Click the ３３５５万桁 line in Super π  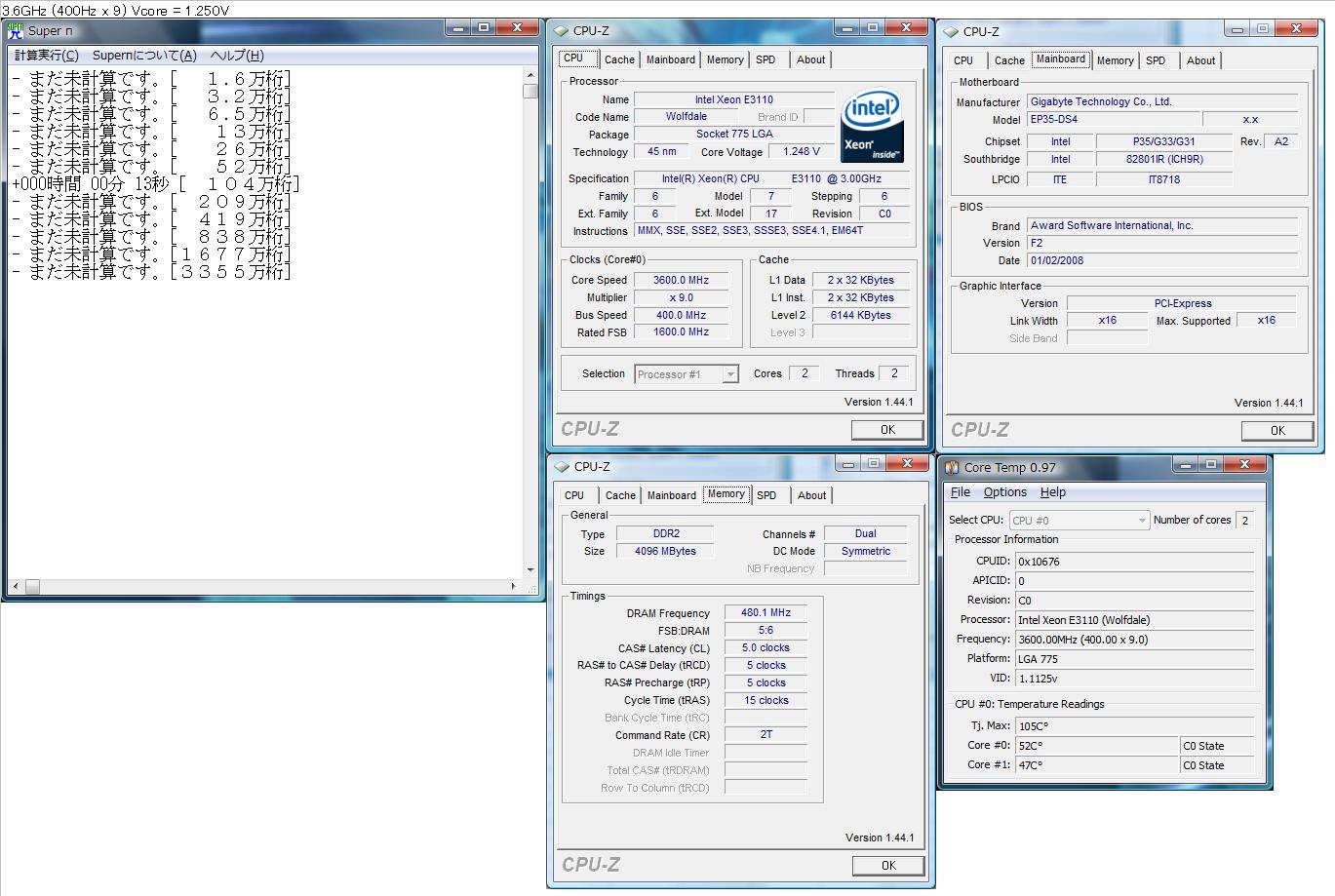152,272
